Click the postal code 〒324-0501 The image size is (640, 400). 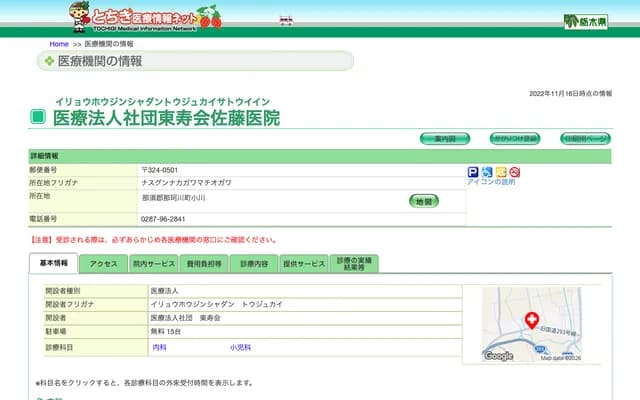(160, 170)
